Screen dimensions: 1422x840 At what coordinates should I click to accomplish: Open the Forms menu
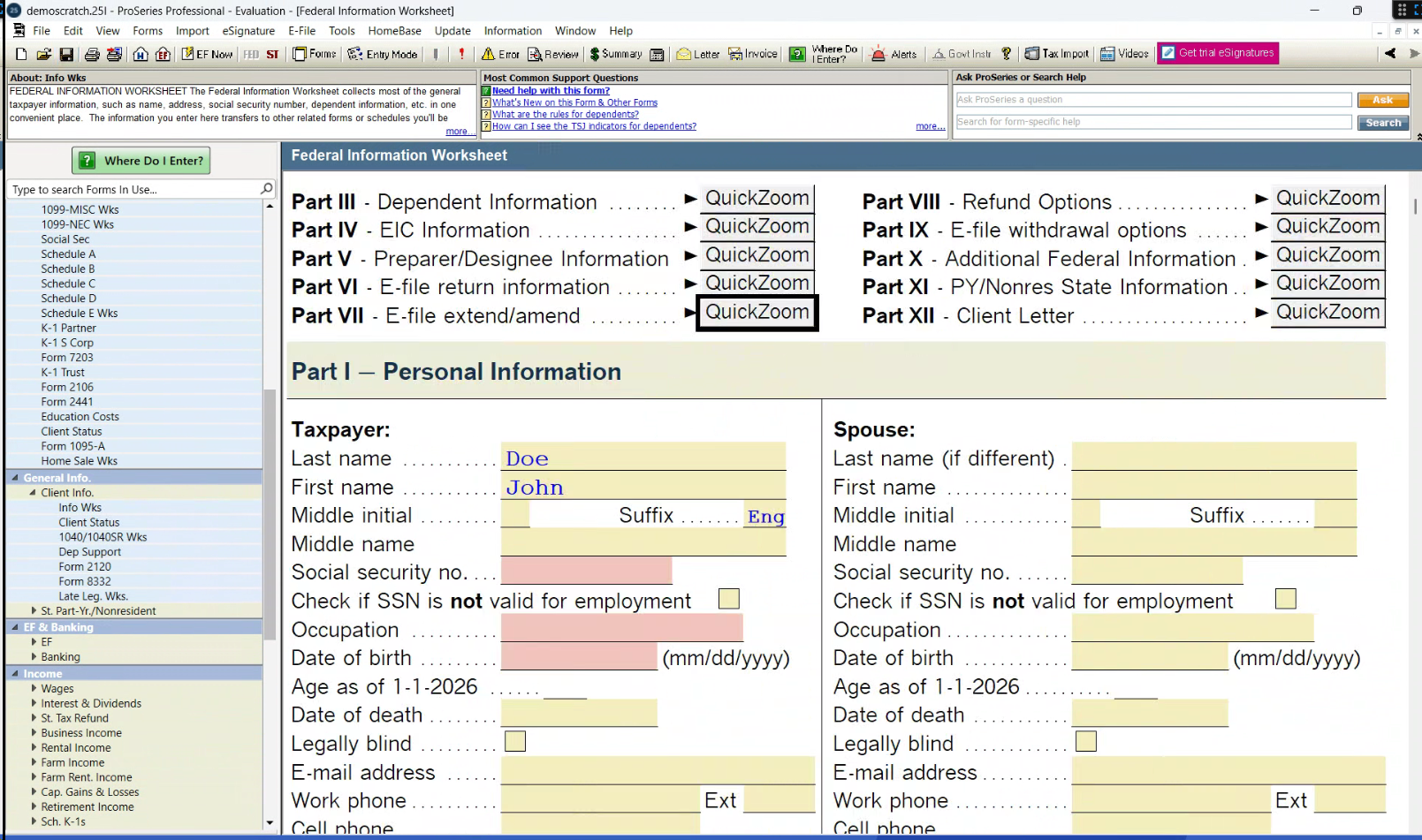point(148,31)
